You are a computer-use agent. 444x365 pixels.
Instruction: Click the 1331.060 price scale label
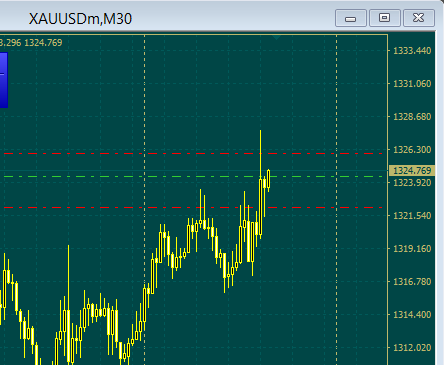(412, 84)
